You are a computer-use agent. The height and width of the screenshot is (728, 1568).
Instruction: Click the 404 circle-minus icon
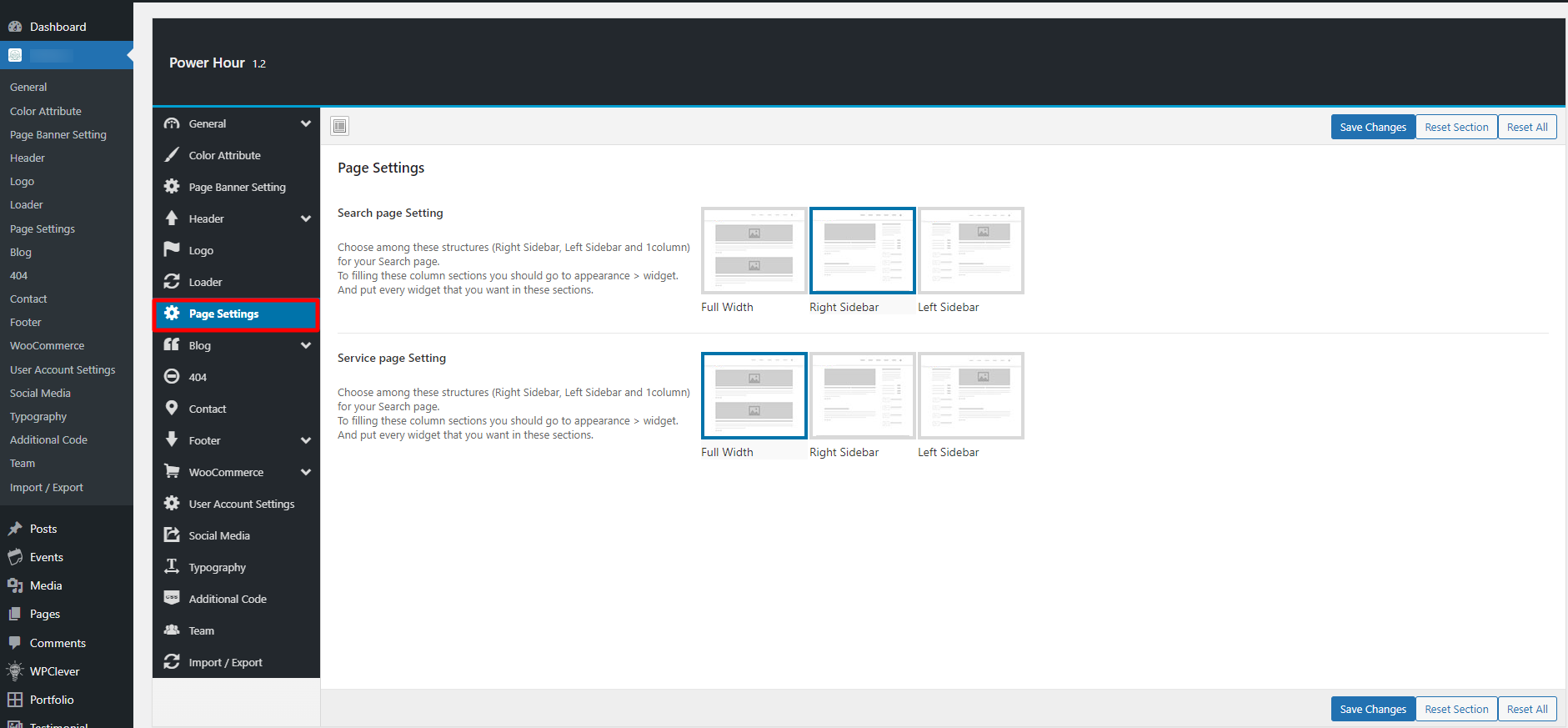(172, 377)
